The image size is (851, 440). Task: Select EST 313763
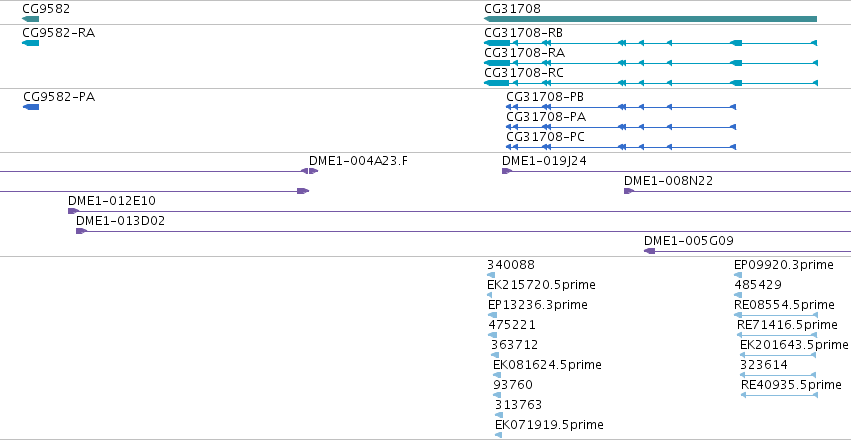pos(518,405)
